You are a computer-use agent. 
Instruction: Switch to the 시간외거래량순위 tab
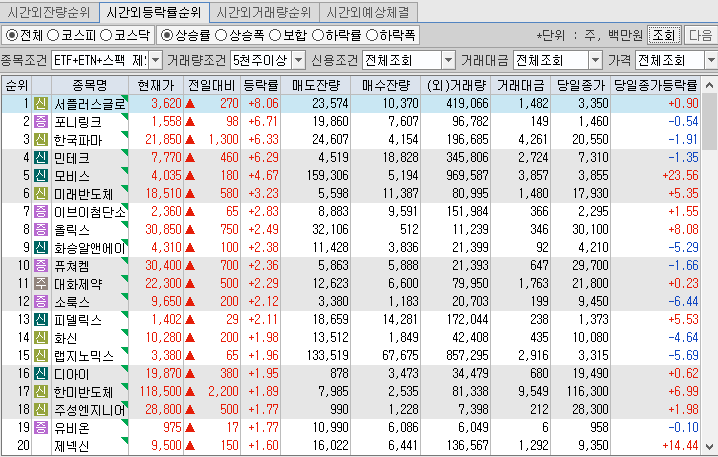click(x=264, y=12)
